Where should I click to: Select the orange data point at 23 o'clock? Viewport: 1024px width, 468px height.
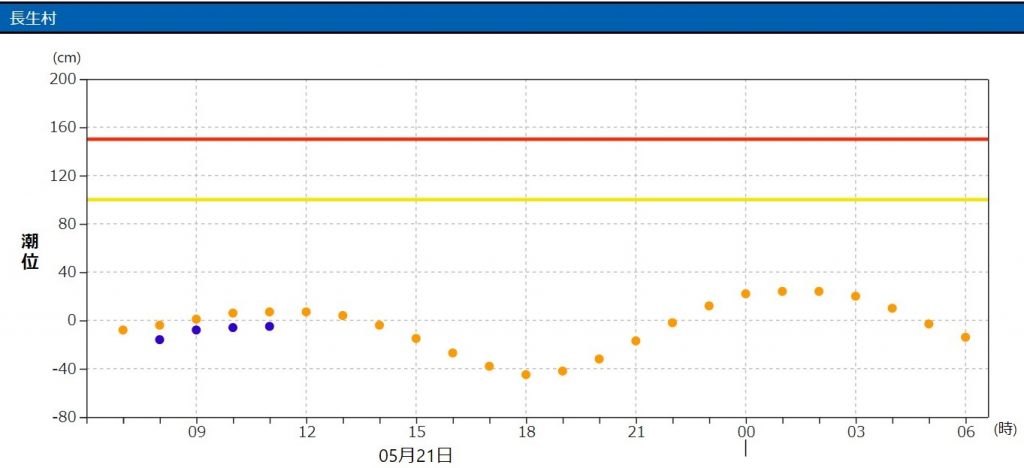(x=709, y=306)
